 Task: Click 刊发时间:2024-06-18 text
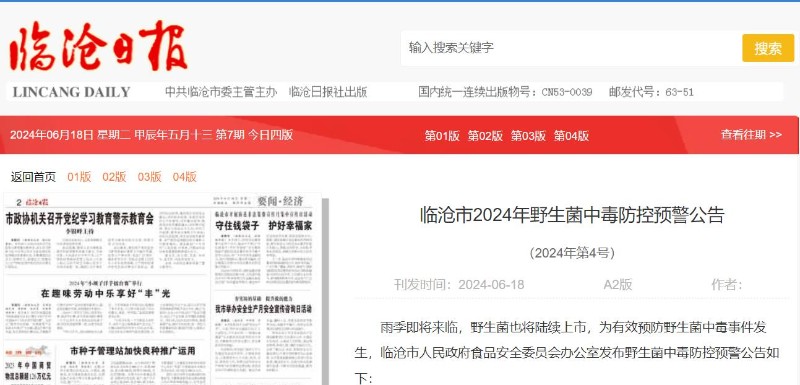coord(459,285)
